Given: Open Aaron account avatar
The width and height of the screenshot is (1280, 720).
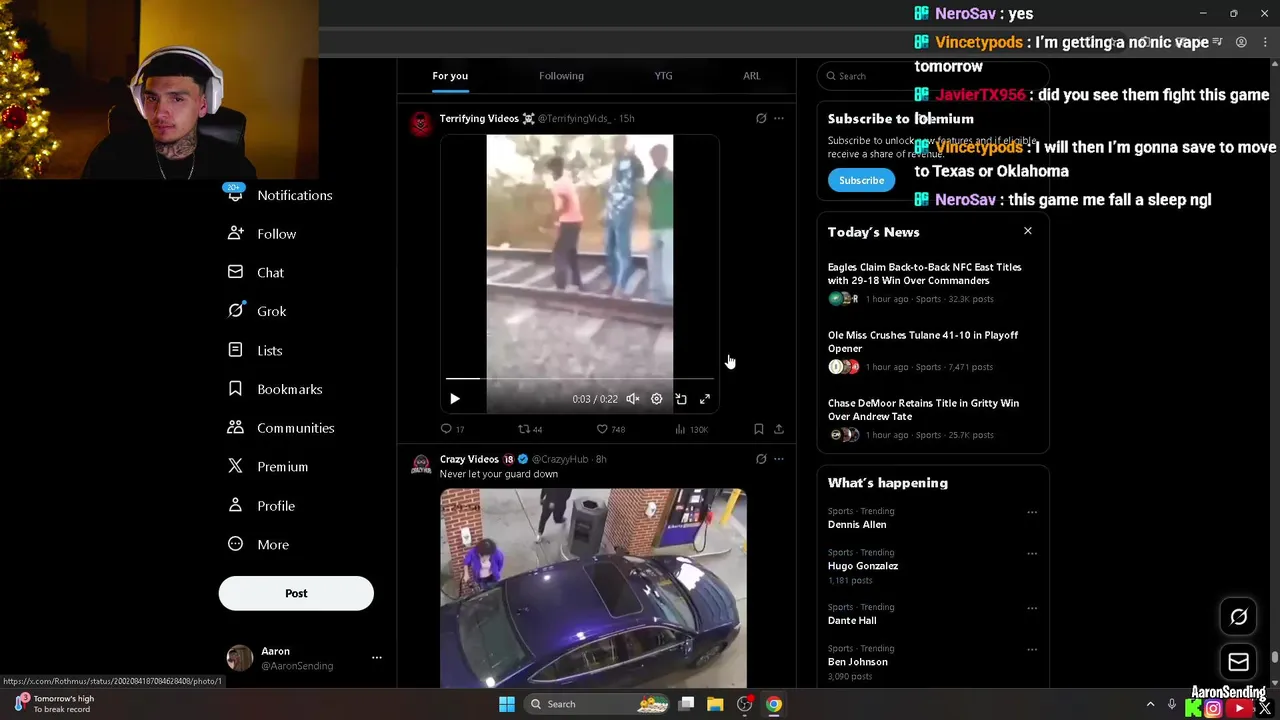Looking at the screenshot, I should point(240,658).
